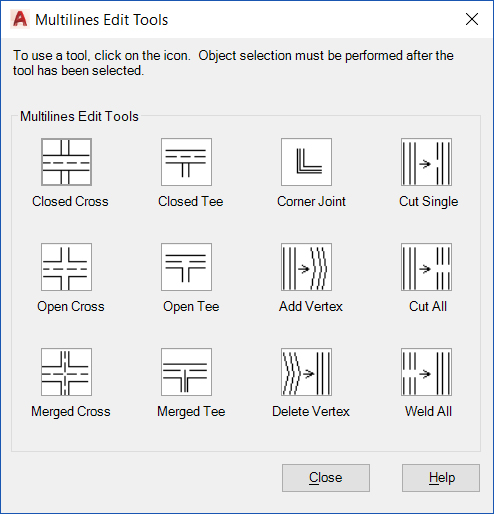Click the "Corner Joint" text label
Viewport: 494px width, 514px height.
tap(311, 201)
